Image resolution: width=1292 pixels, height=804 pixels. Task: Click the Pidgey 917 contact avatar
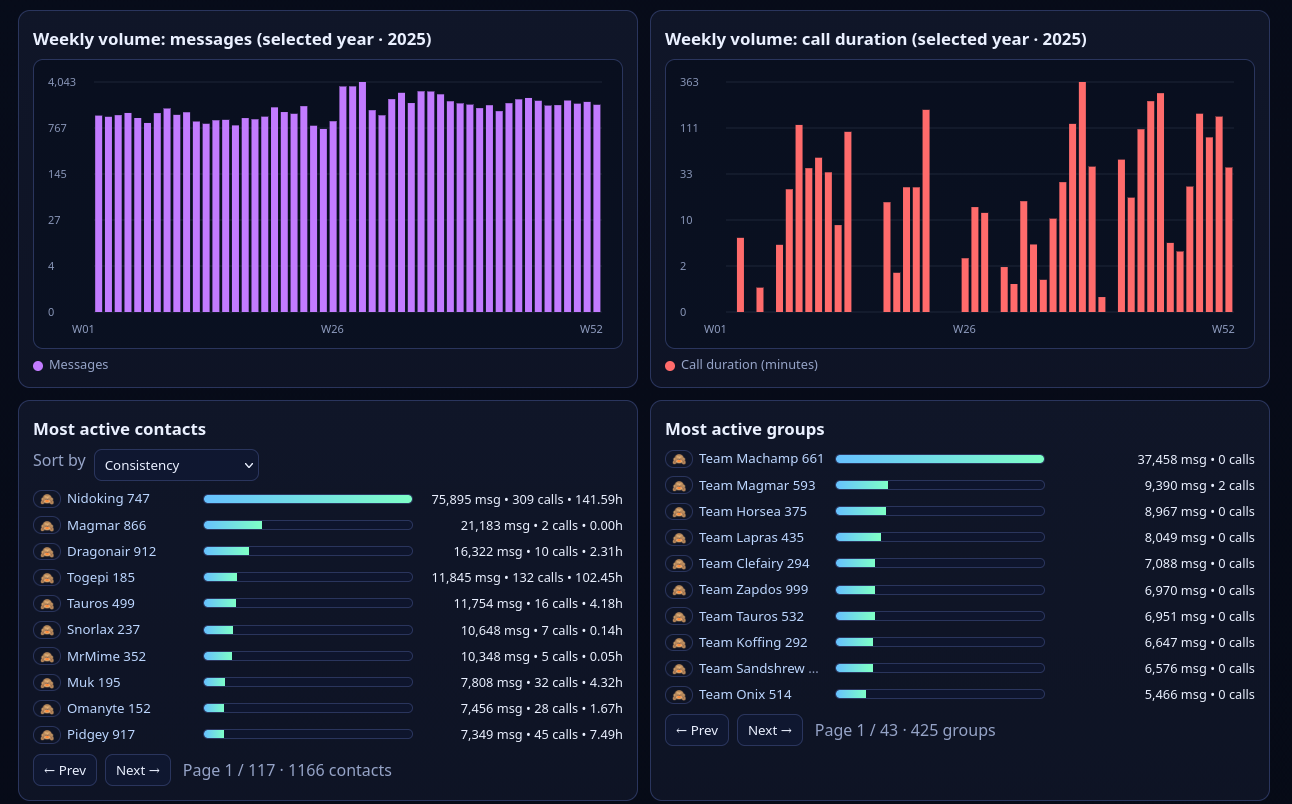(46, 734)
